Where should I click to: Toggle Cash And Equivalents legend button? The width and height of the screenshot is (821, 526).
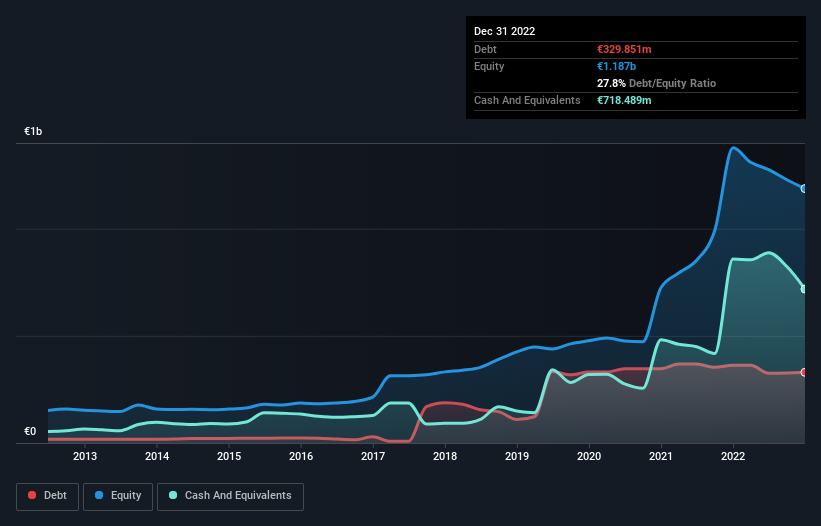coord(230,496)
